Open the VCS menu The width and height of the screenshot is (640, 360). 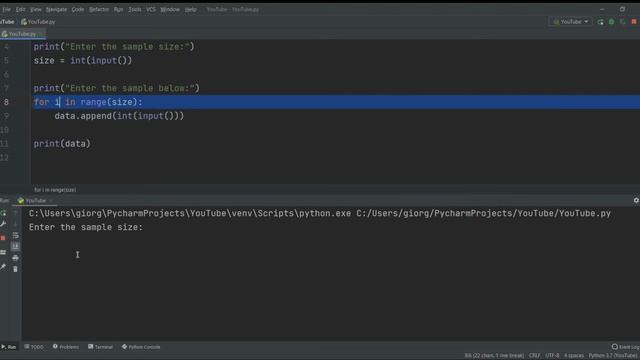151,9
